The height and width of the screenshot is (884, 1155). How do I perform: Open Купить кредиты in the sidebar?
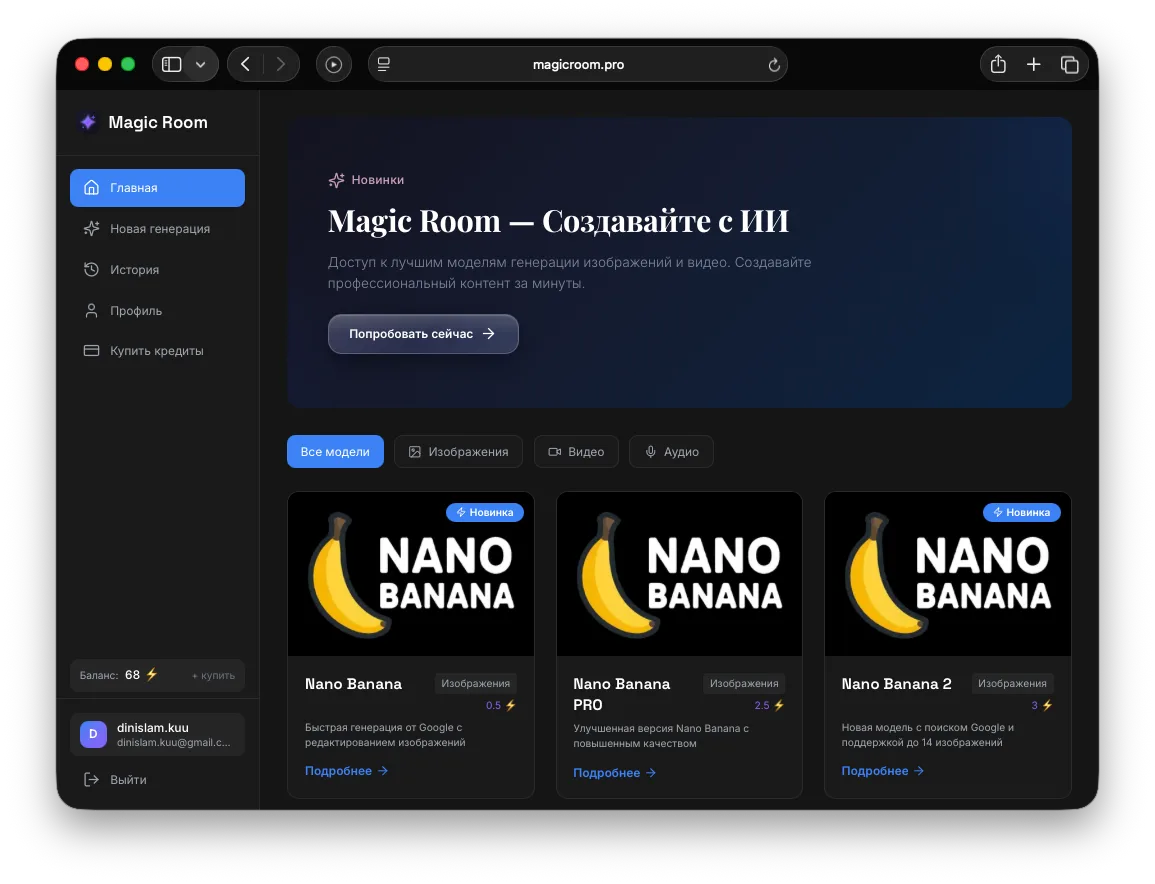click(157, 351)
